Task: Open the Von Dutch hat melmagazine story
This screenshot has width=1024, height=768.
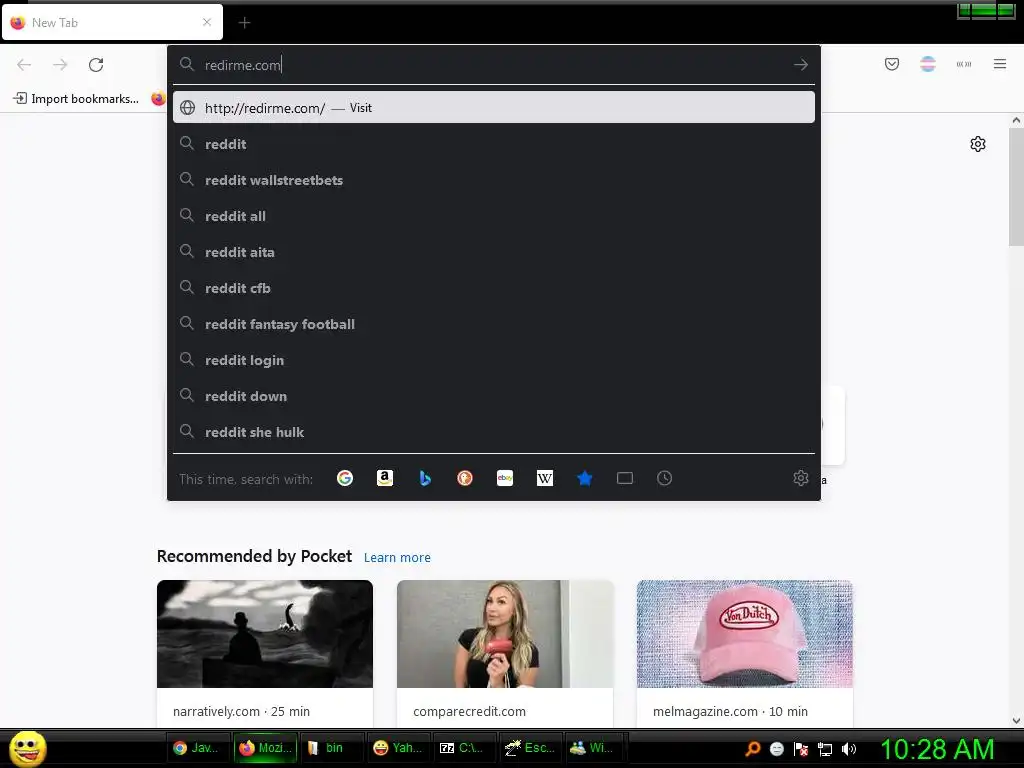Action: coord(744,633)
